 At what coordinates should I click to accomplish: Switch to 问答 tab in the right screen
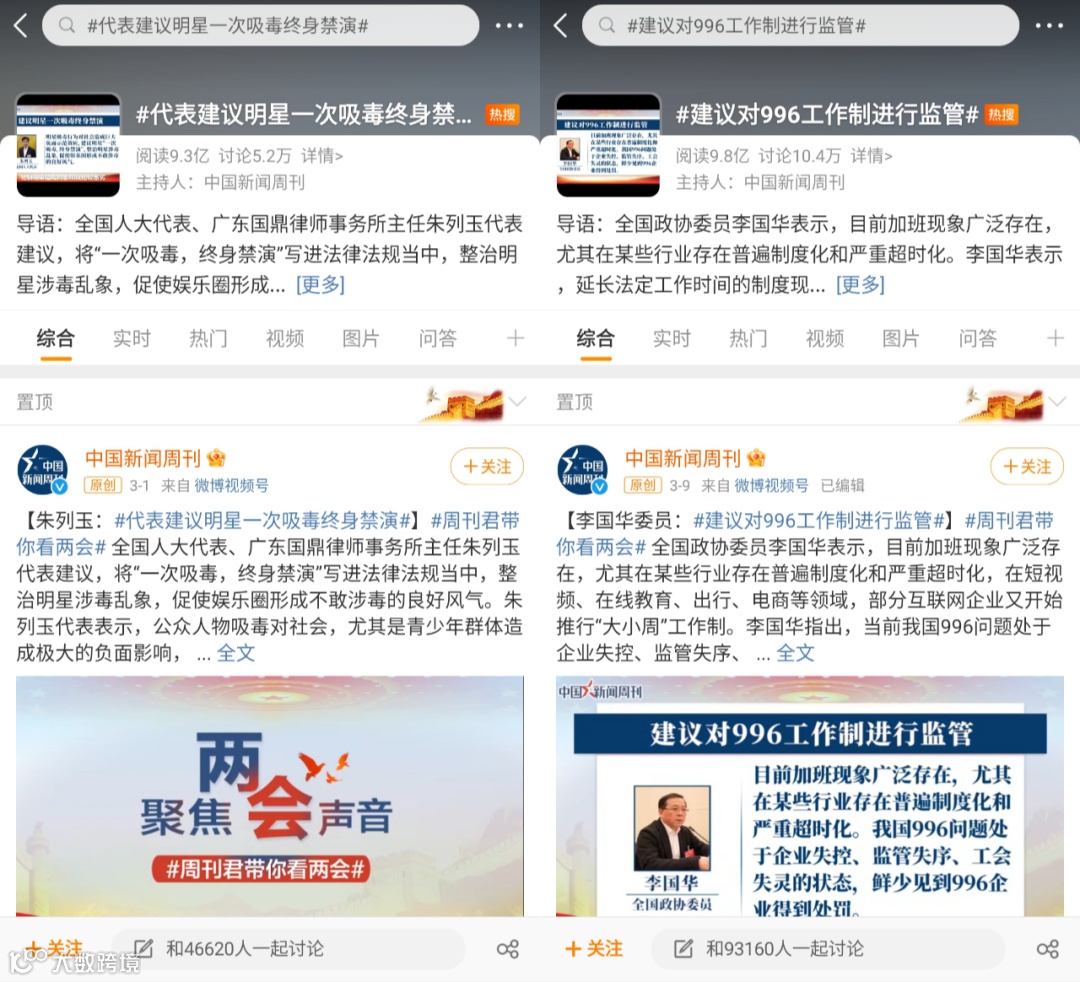[x=978, y=338]
